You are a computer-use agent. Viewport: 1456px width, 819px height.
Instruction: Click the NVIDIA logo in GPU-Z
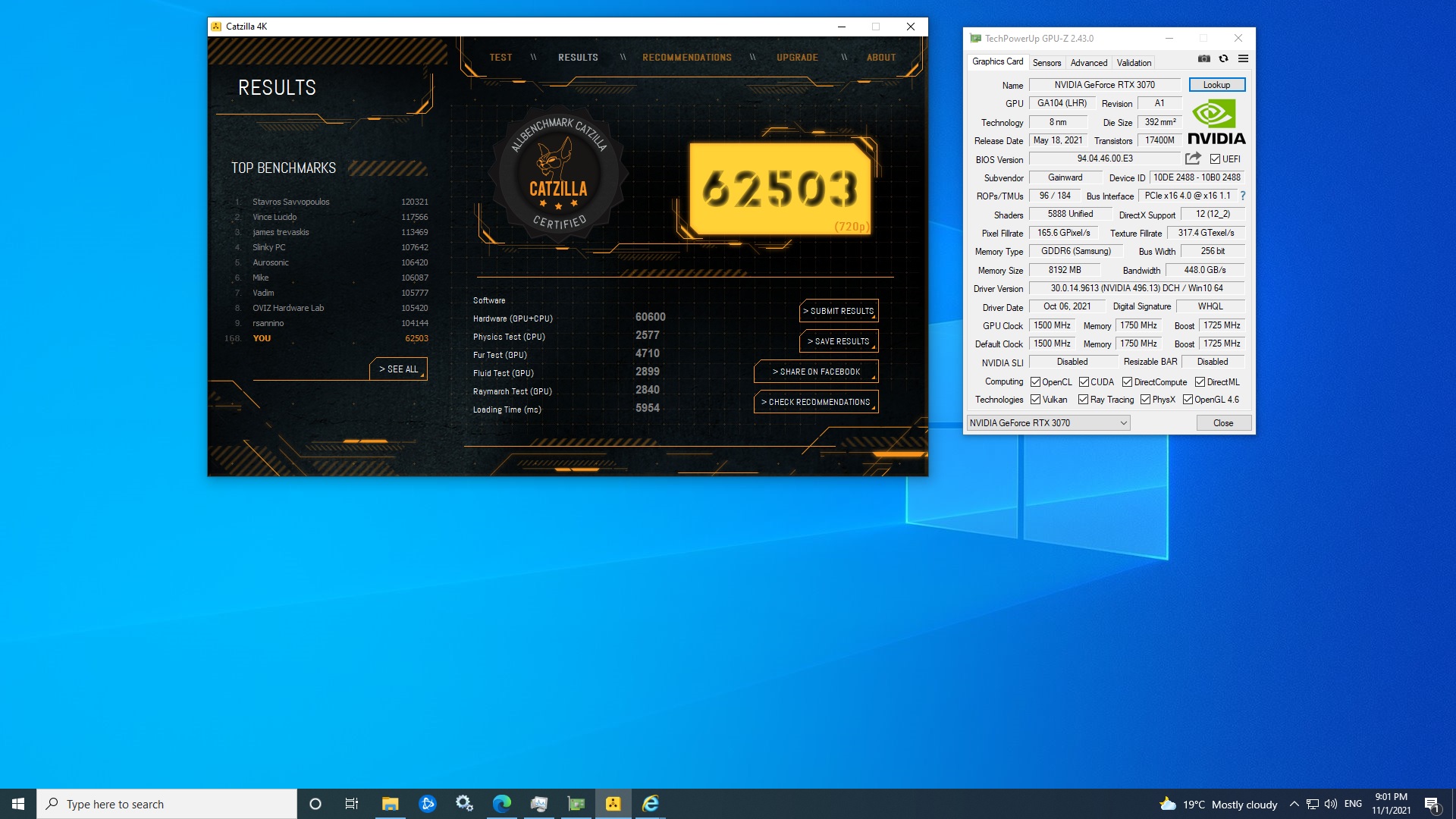point(1216,122)
